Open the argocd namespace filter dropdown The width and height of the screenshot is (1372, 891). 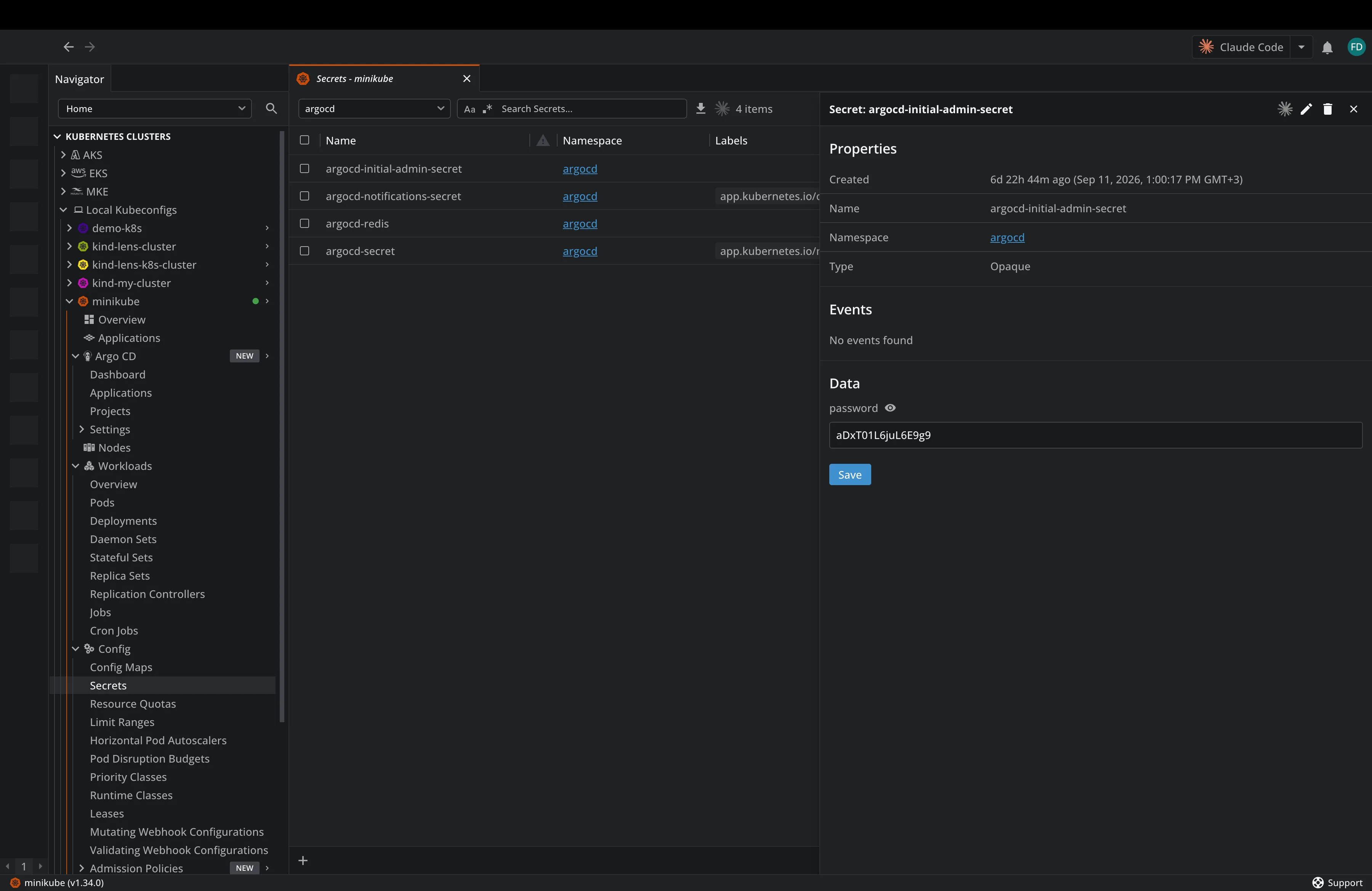pyautogui.click(x=374, y=108)
